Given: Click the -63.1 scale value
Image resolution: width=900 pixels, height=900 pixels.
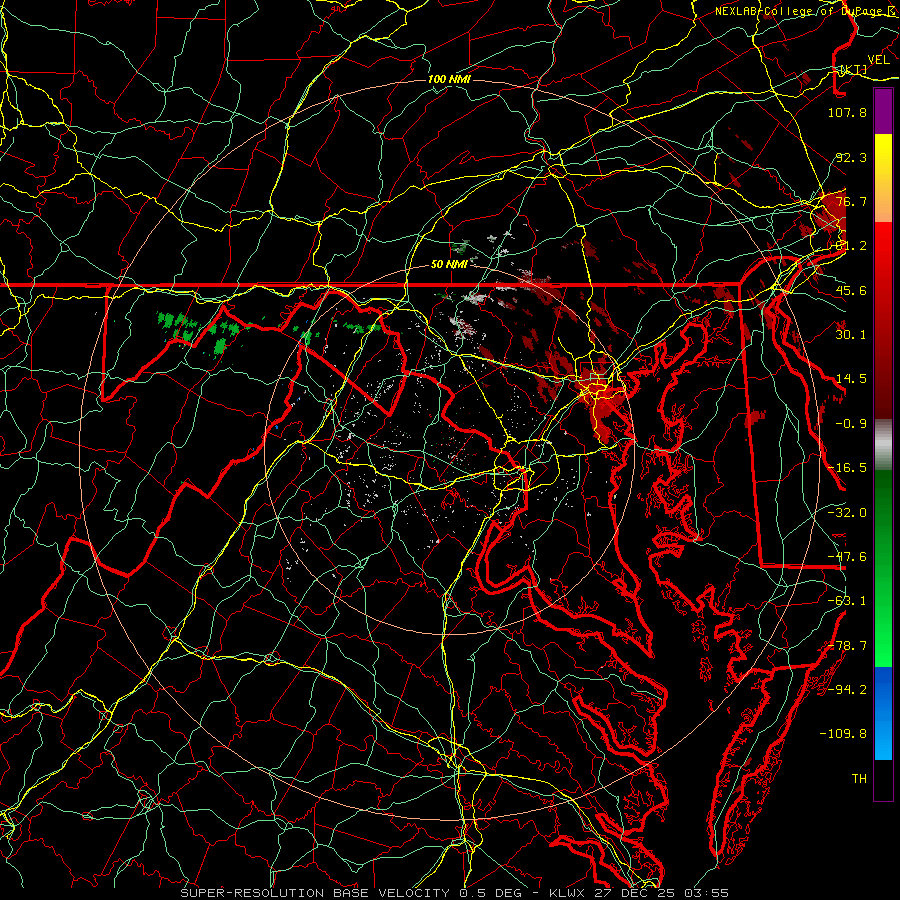Looking at the screenshot, I should tap(847, 601).
